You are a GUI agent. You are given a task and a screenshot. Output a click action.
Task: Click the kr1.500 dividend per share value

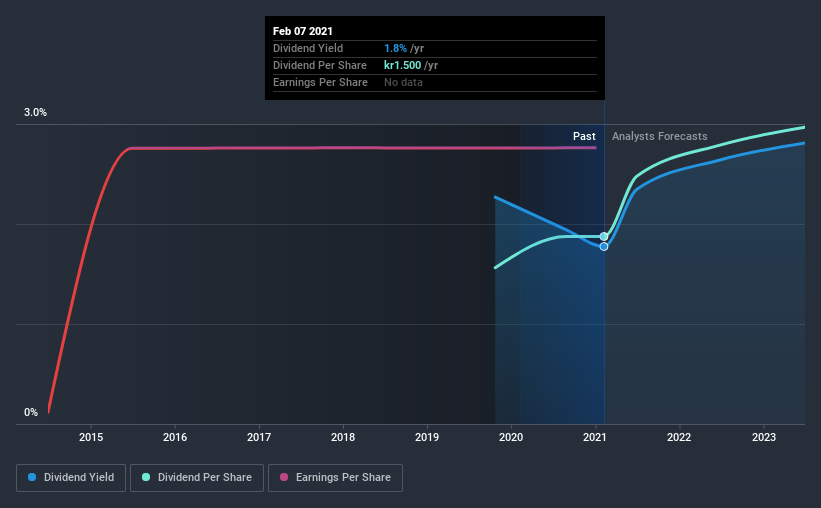[403, 65]
